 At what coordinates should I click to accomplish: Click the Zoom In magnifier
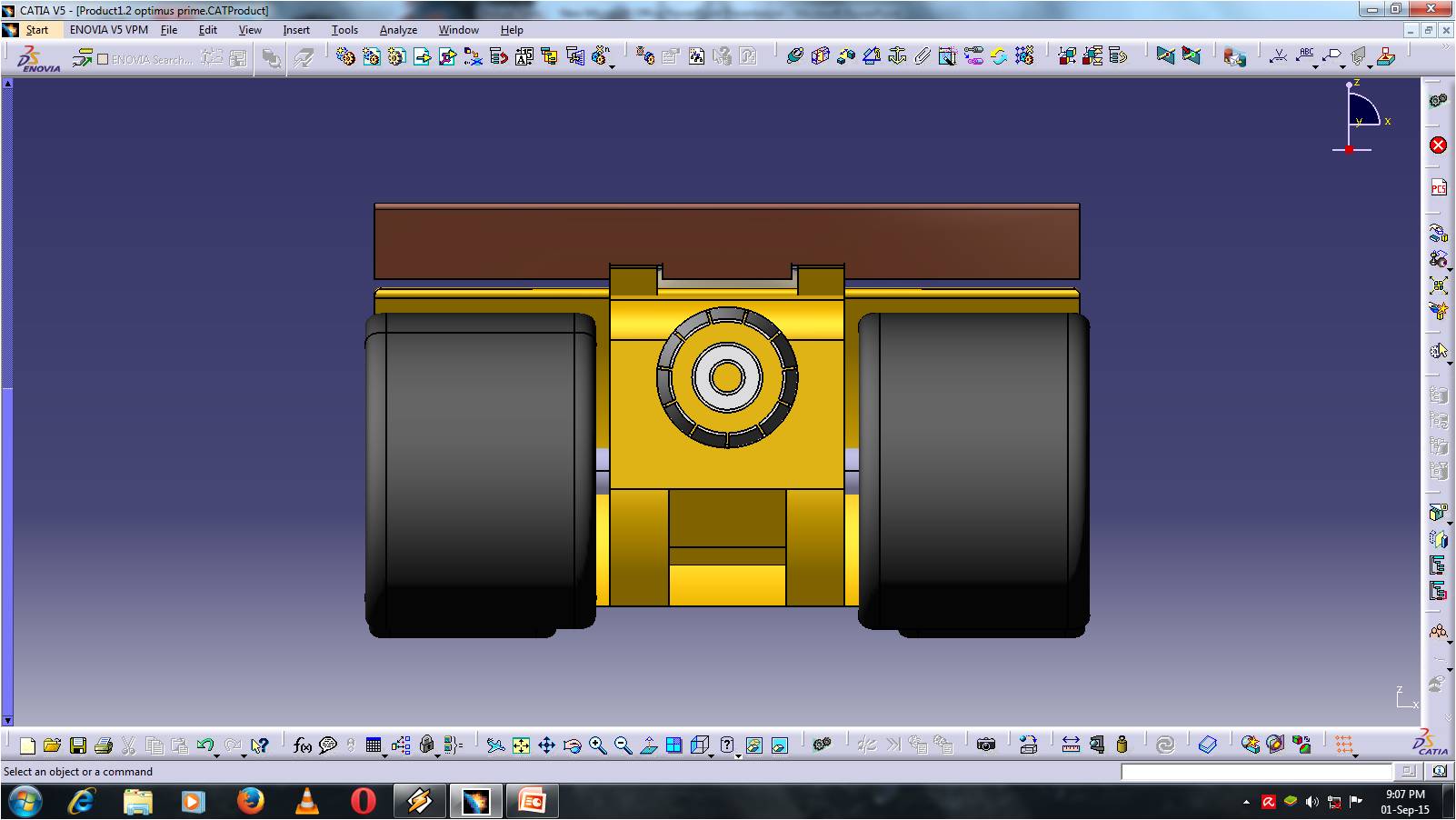pos(597,745)
